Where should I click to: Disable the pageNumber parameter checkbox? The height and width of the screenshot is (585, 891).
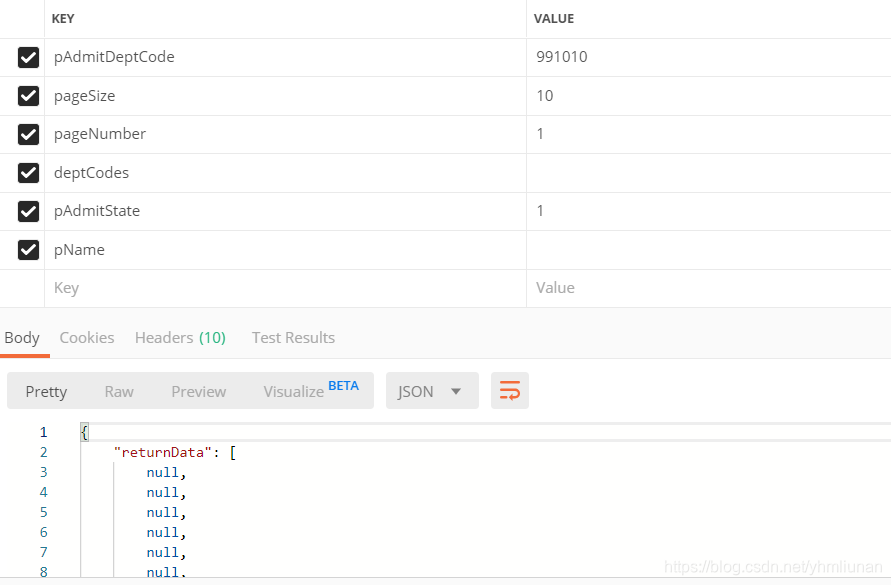[x=28, y=134]
